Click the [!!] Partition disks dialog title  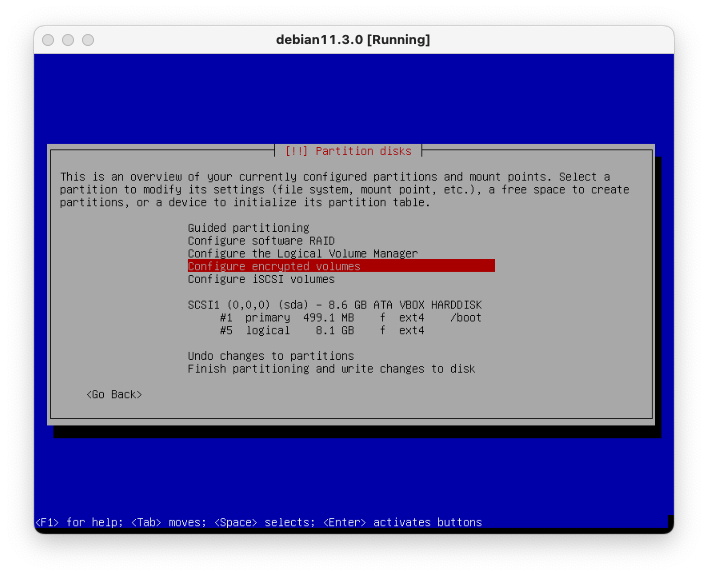(x=348, y=151)
